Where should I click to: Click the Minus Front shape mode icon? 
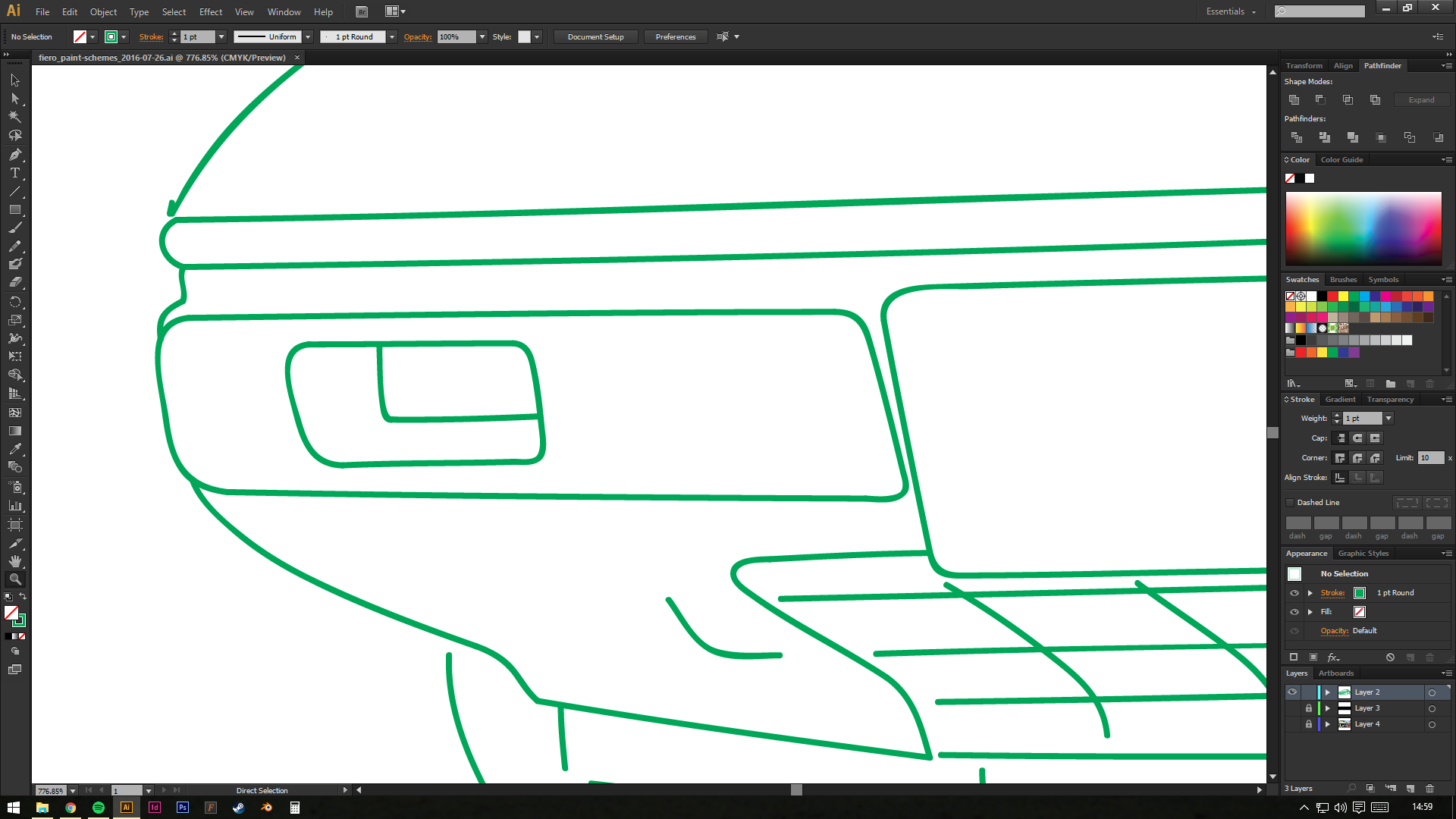pyautogui.click(x=1320, y=99)
